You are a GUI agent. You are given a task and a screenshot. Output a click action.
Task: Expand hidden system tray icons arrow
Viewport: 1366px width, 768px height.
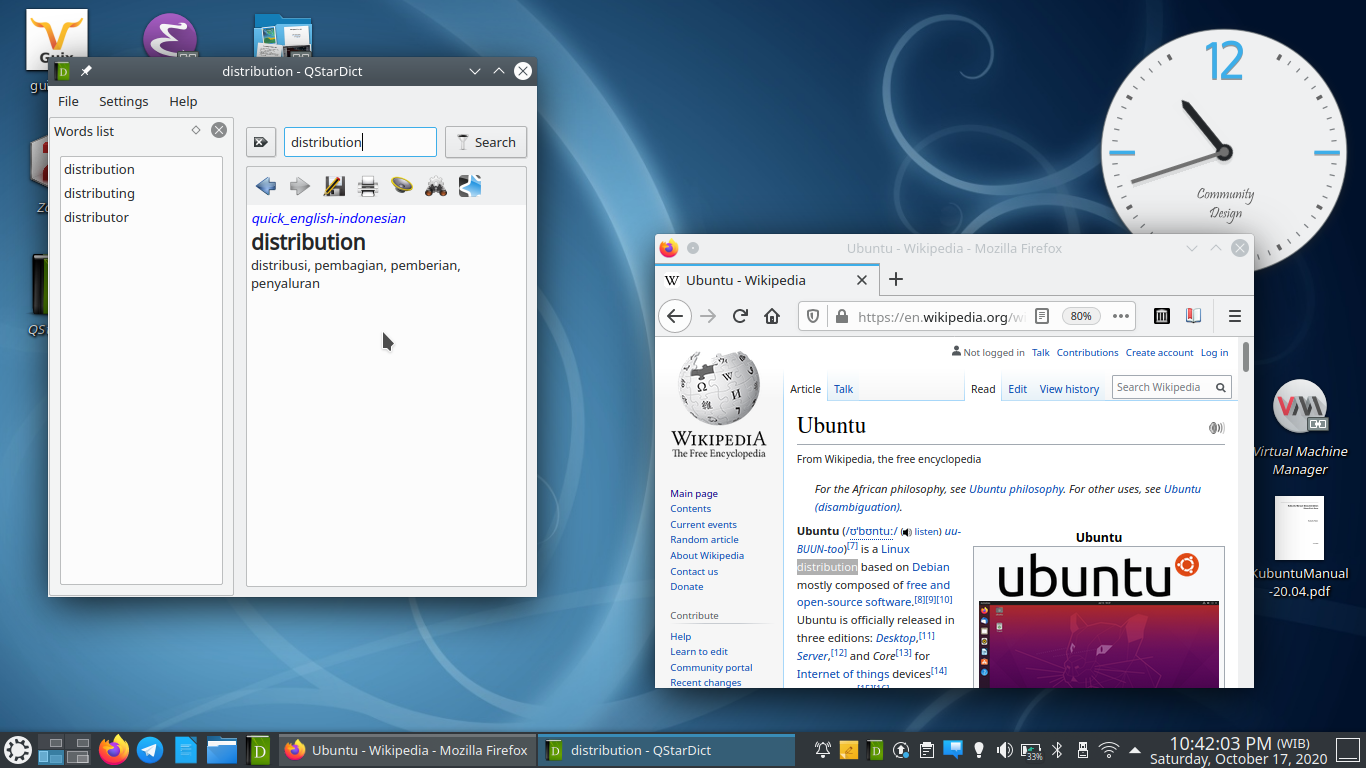[1135, 749]
